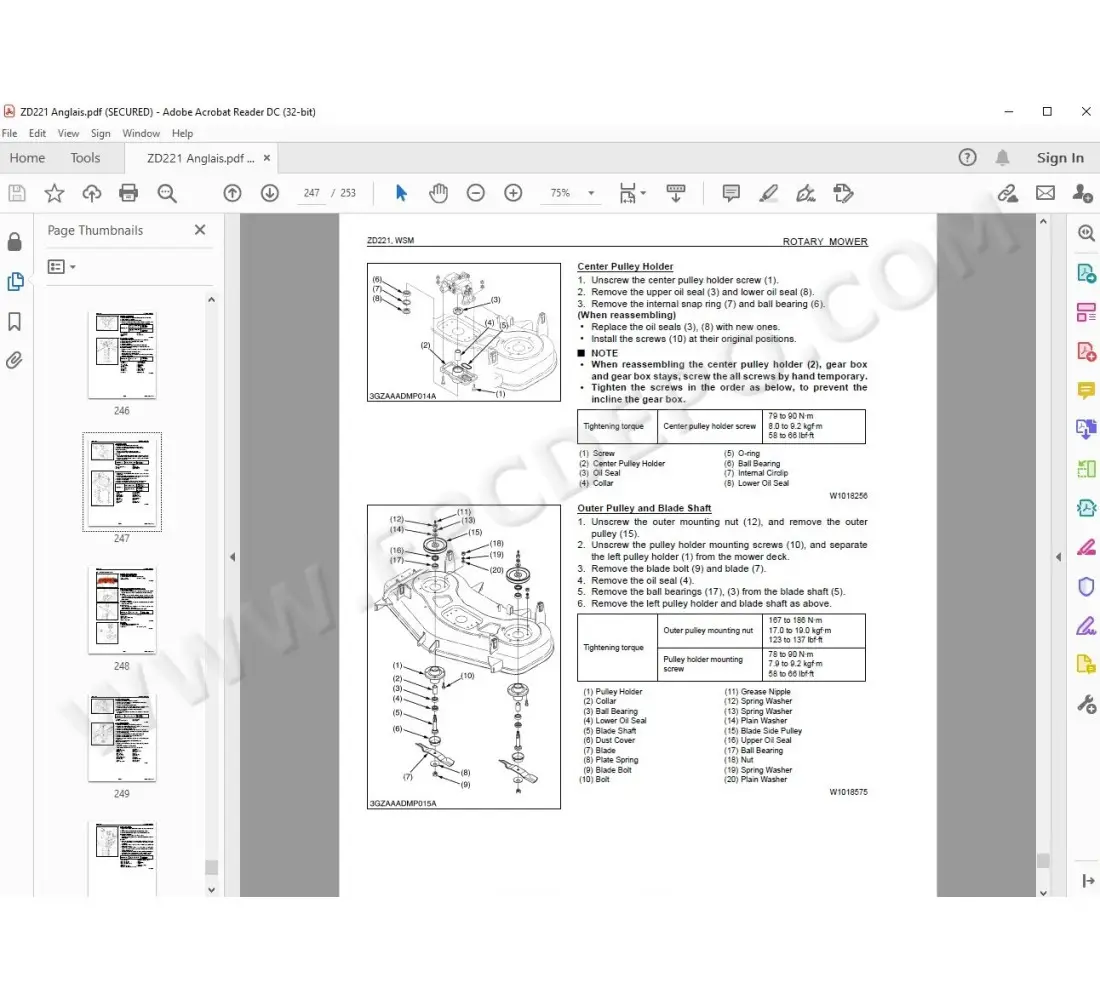
Task: Open the Sign document pen tool
Action: coord(805,193)
